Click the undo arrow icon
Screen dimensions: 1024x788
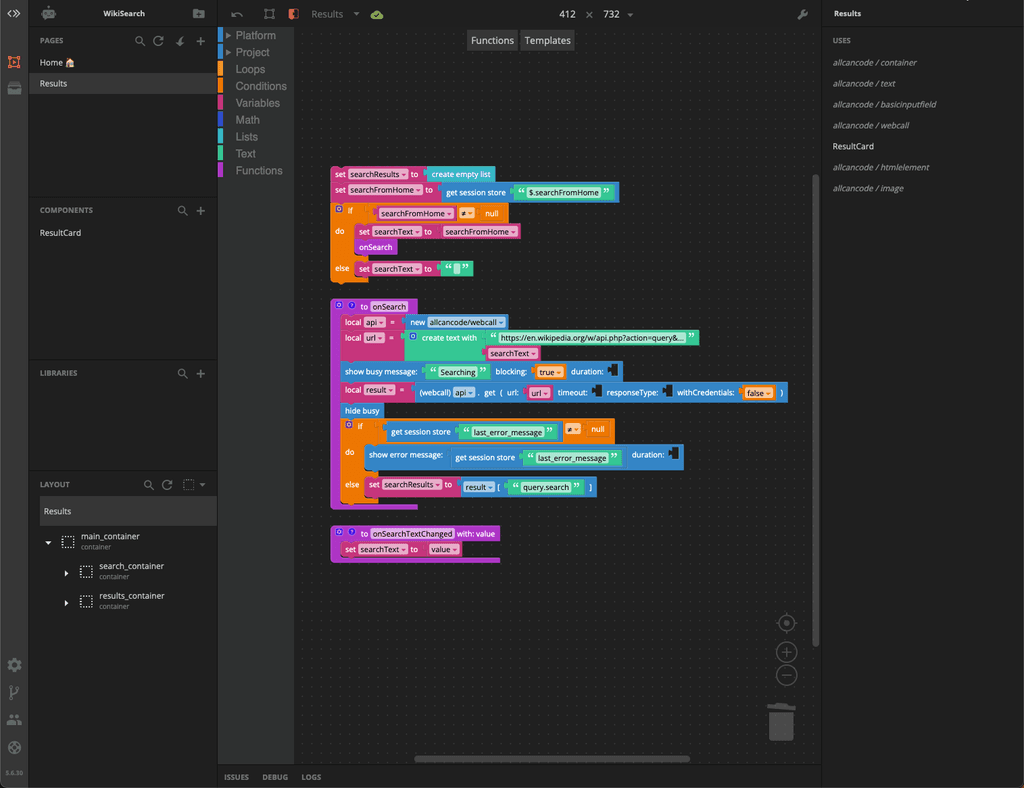coord(237,14)
